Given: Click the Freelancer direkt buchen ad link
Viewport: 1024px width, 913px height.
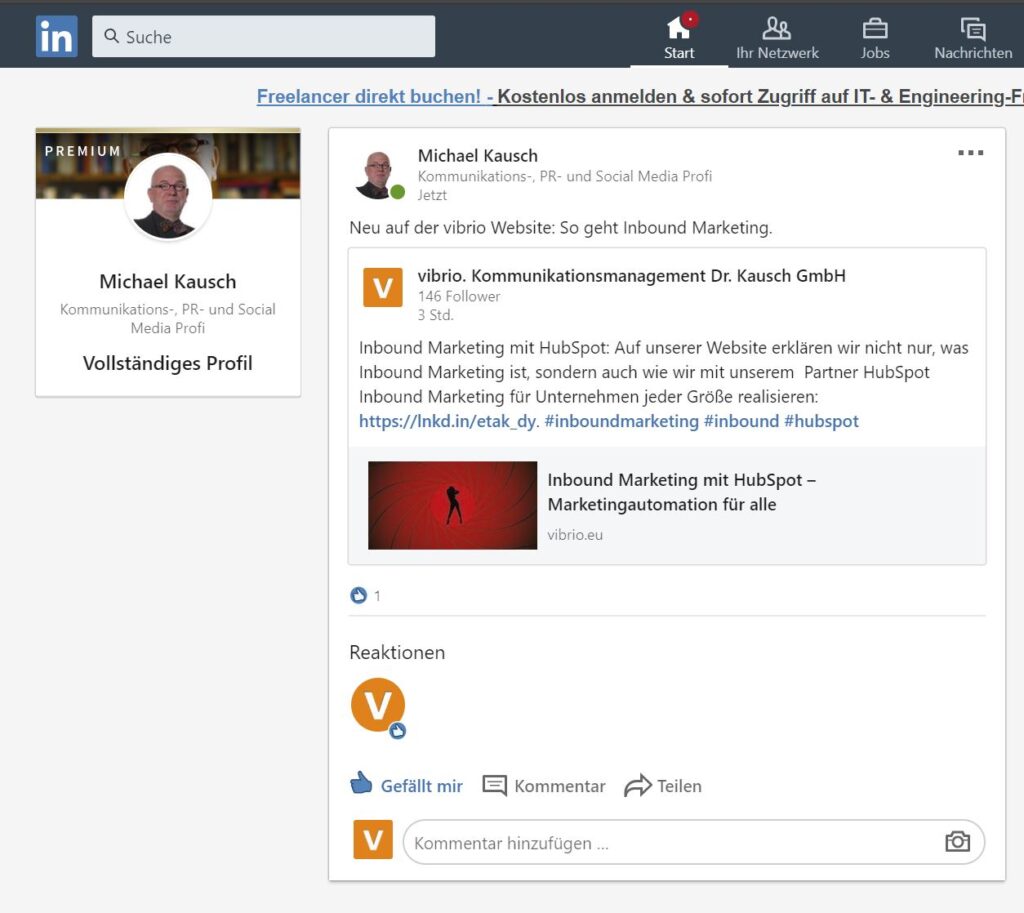Looking at the screenshot, I should coord(375,97).
